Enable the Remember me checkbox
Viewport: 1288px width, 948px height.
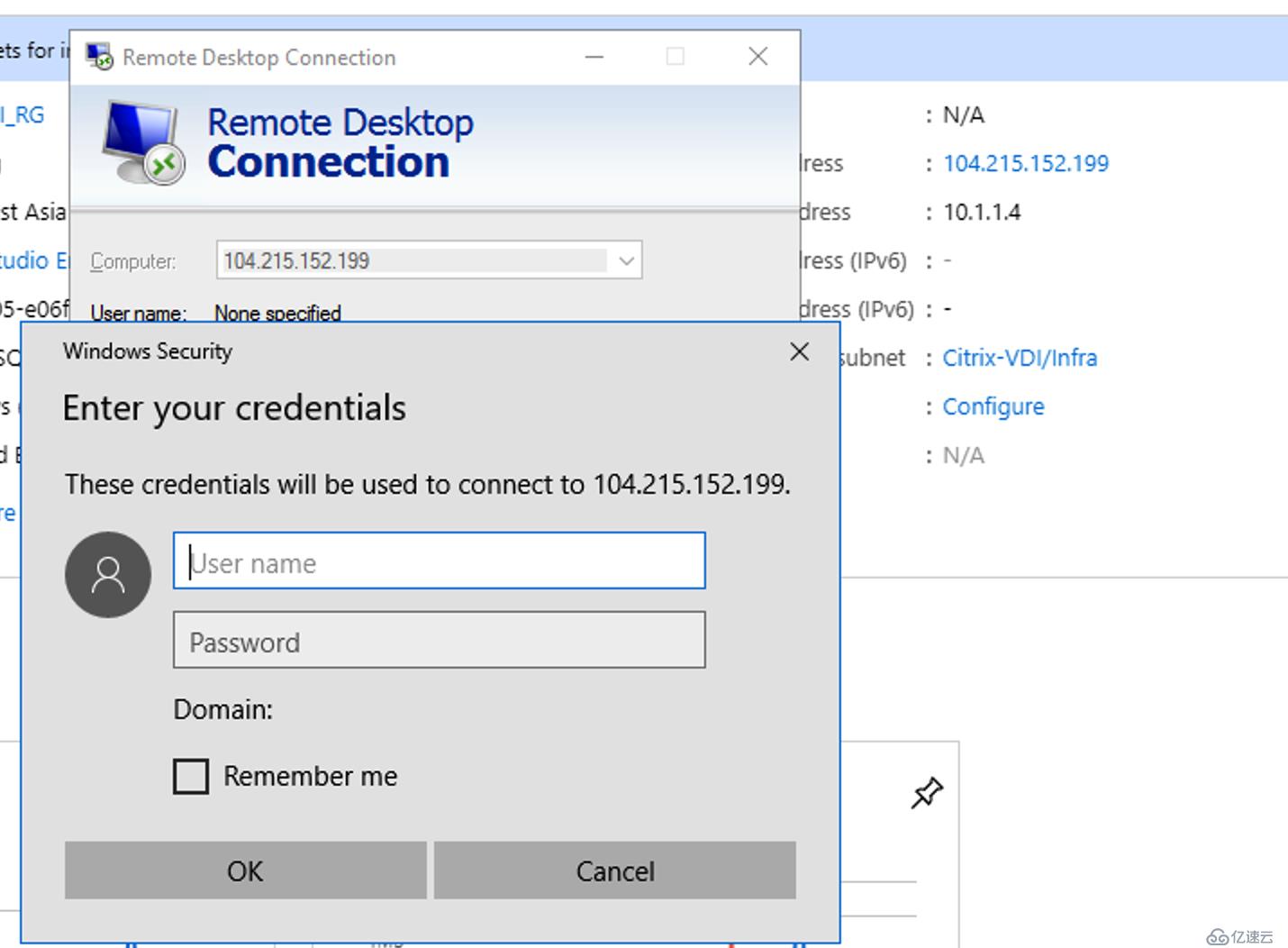tap(191, 776)
